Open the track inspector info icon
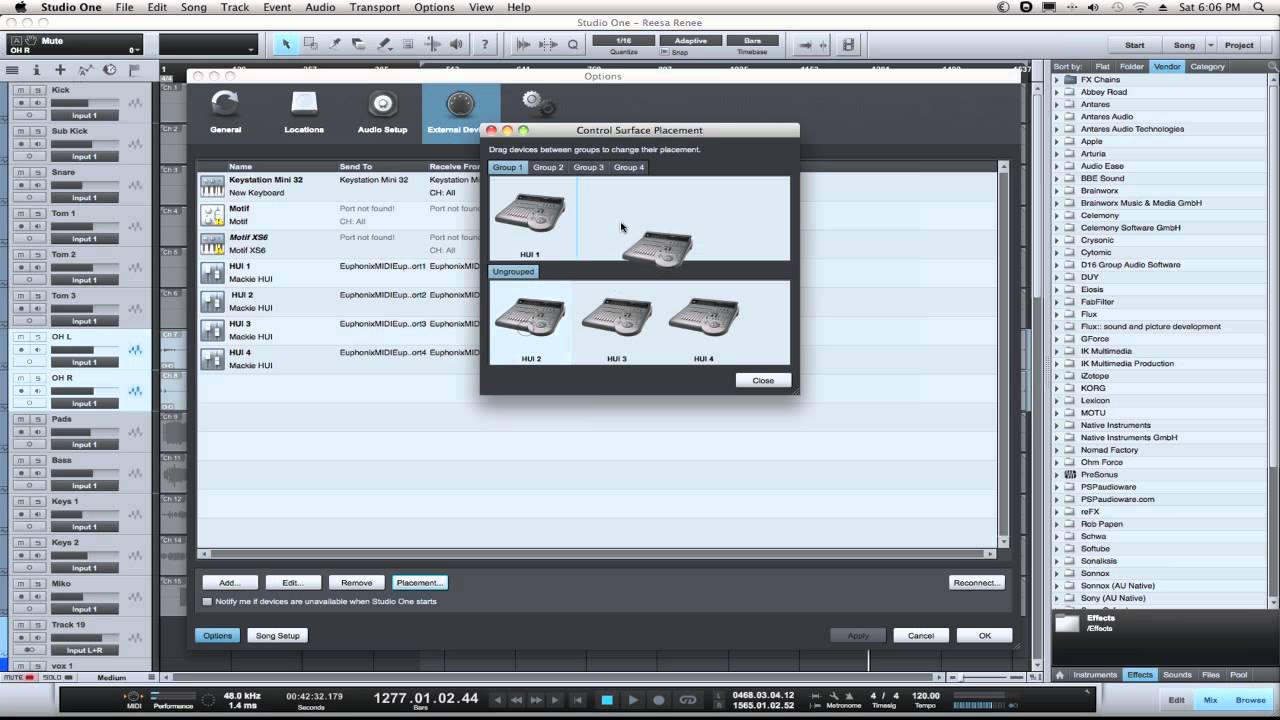The image size is (1280, 720). (x=37, y=70)
